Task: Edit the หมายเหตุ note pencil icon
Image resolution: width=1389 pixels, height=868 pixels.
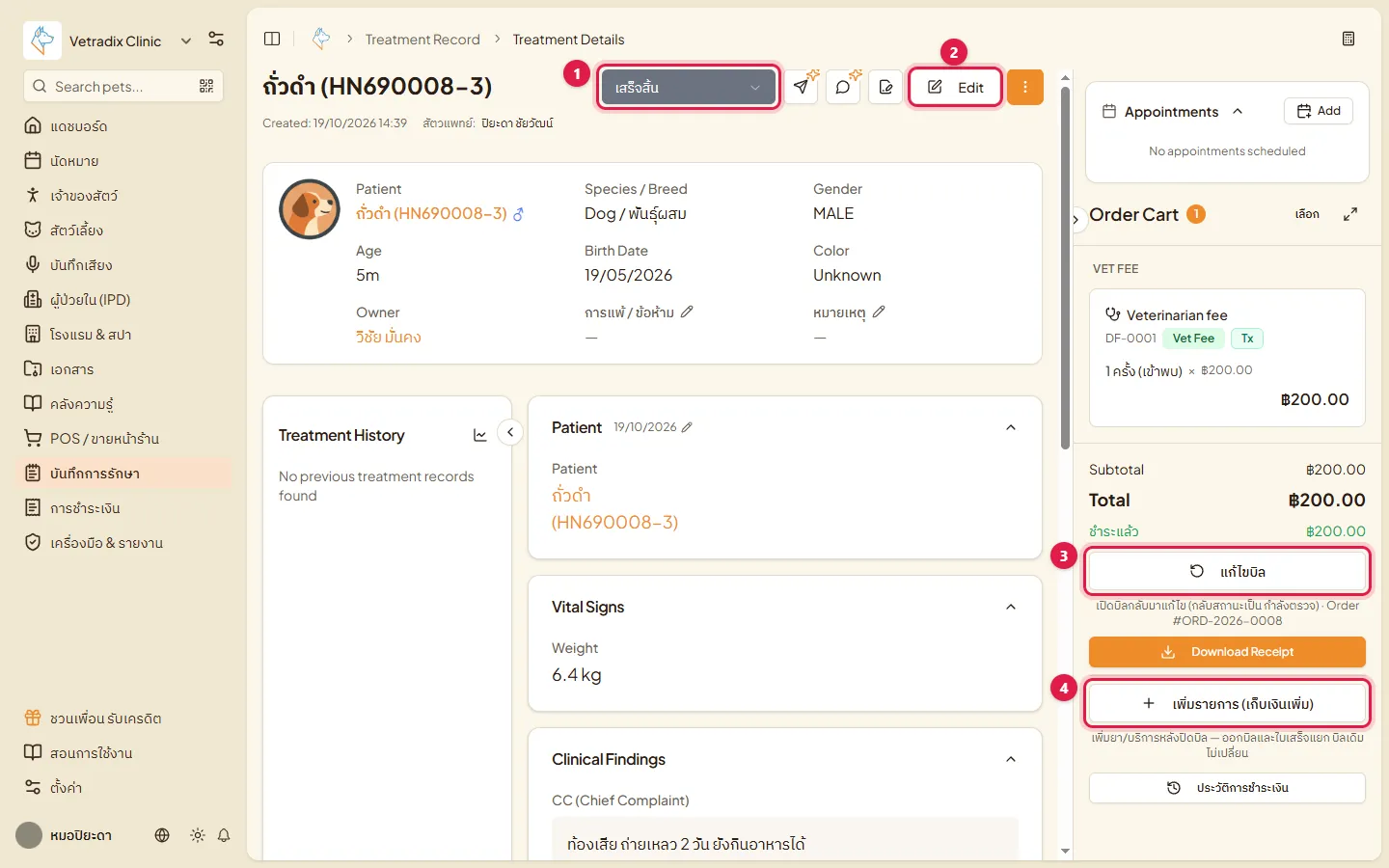Action: (879, 312)
